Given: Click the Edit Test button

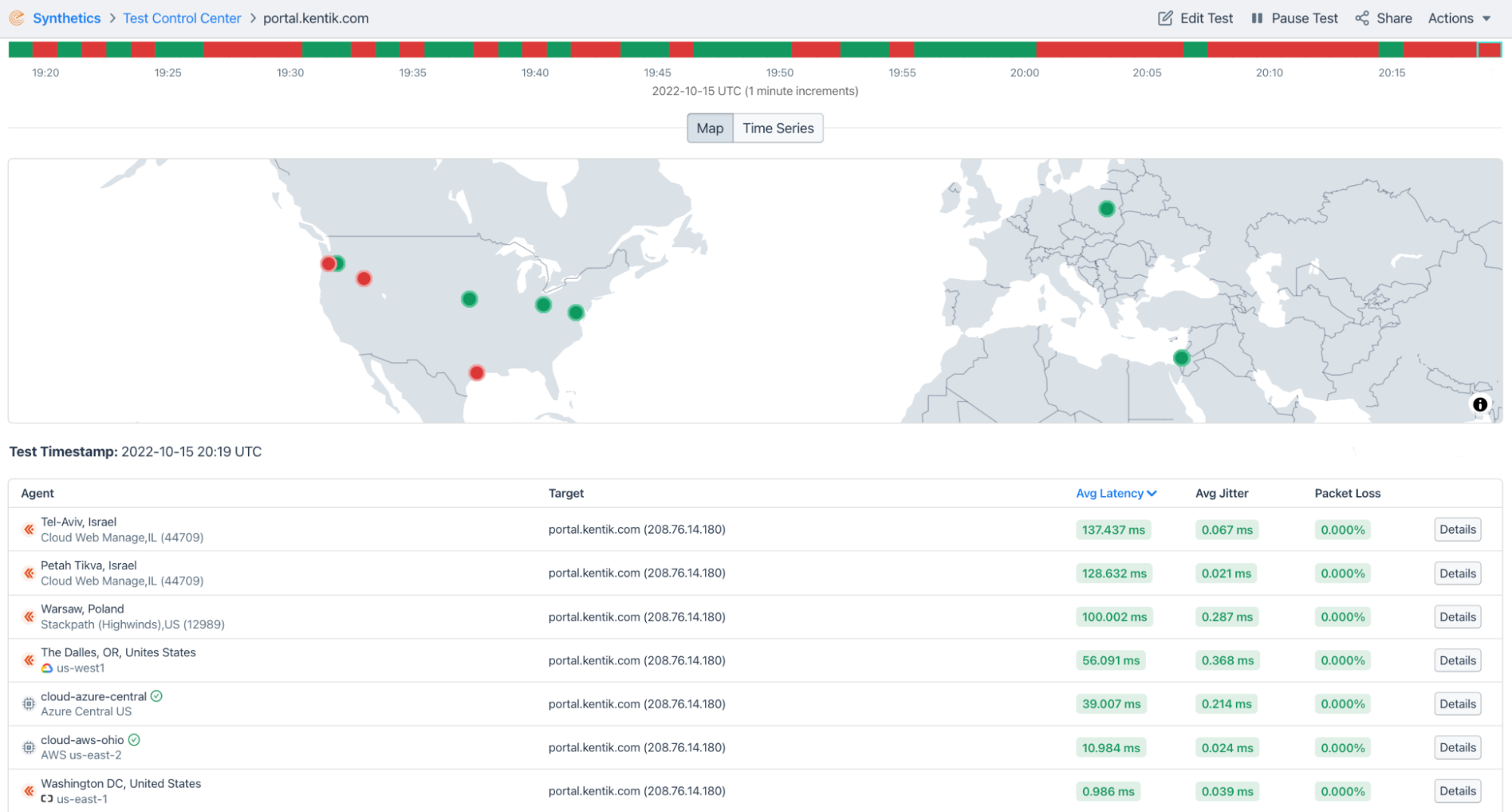Looking at the screenshot, I should click(1195, 18).
